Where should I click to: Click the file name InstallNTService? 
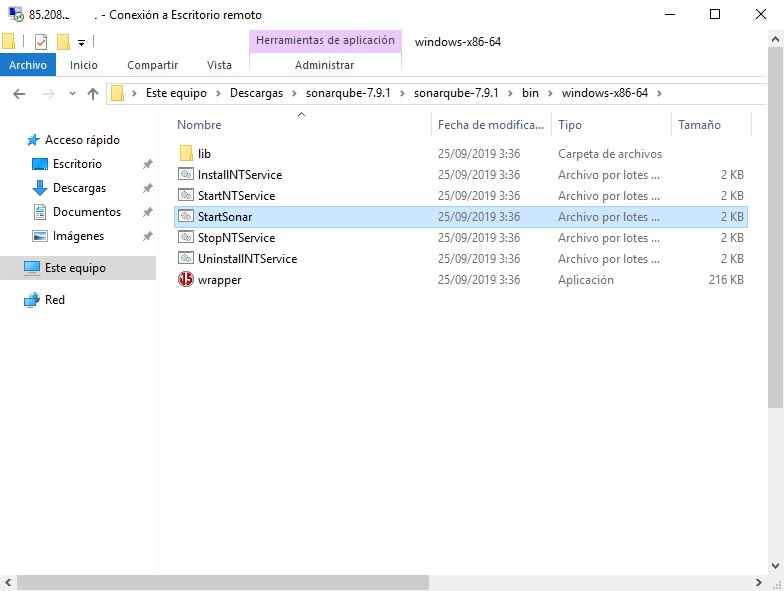240,174
